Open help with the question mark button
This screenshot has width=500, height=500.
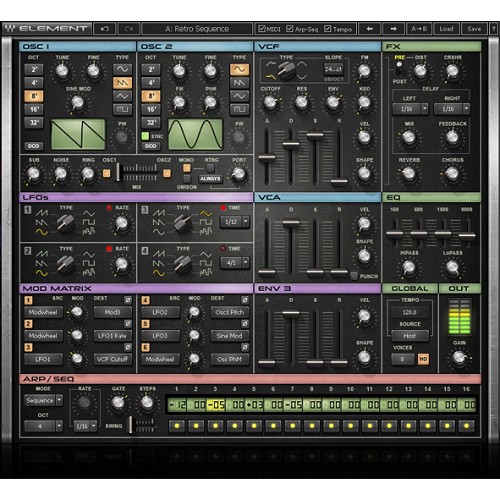click(493, 29)
